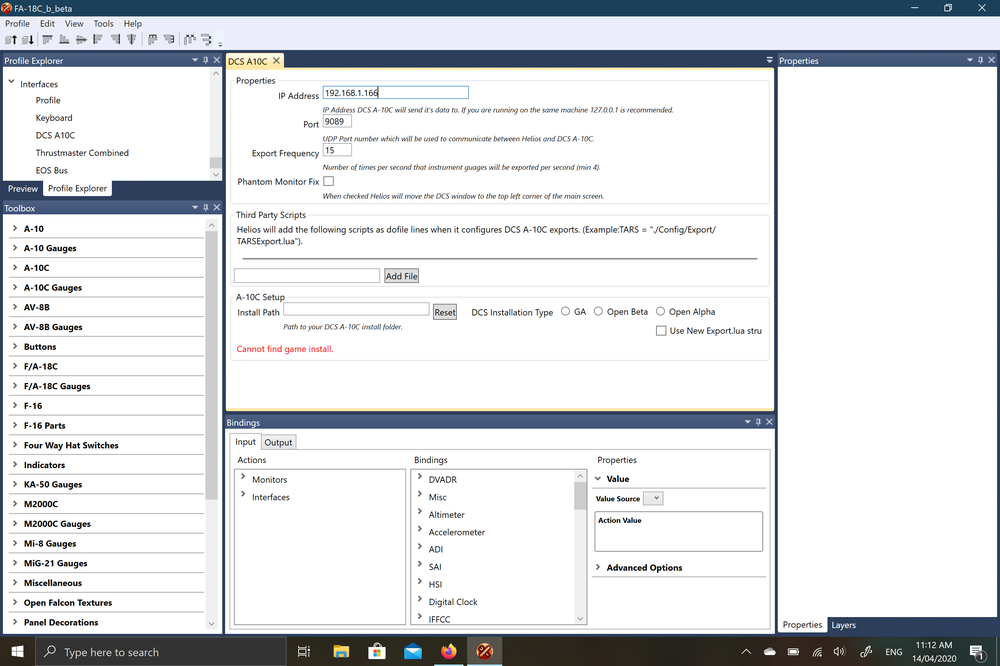
Task: Select the Open Beta installation type
Action: 598,311
